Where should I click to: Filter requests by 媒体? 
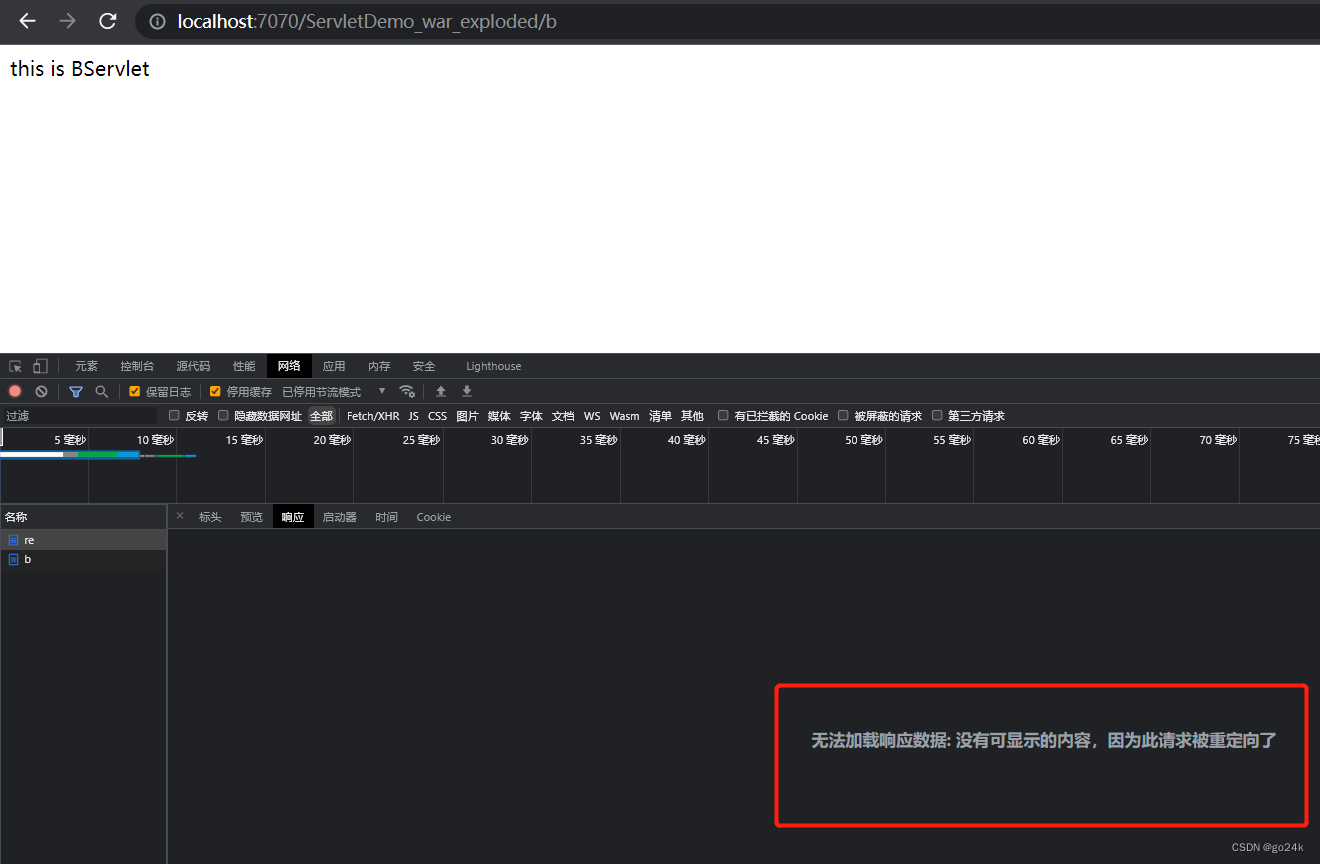pos(499,416)
